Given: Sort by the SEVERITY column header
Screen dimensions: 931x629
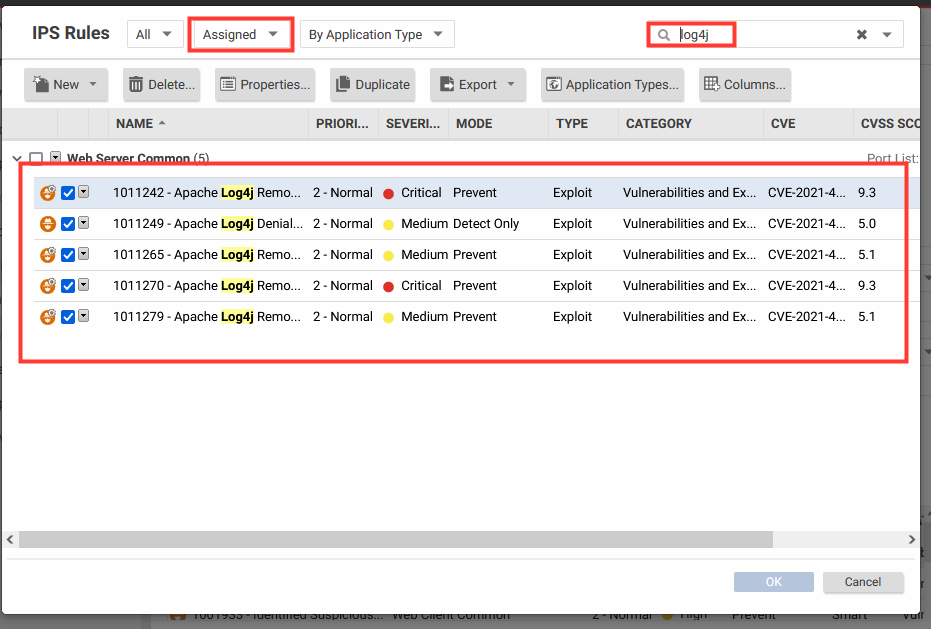Looking at the screenshot, I should (x=413, y=124).
